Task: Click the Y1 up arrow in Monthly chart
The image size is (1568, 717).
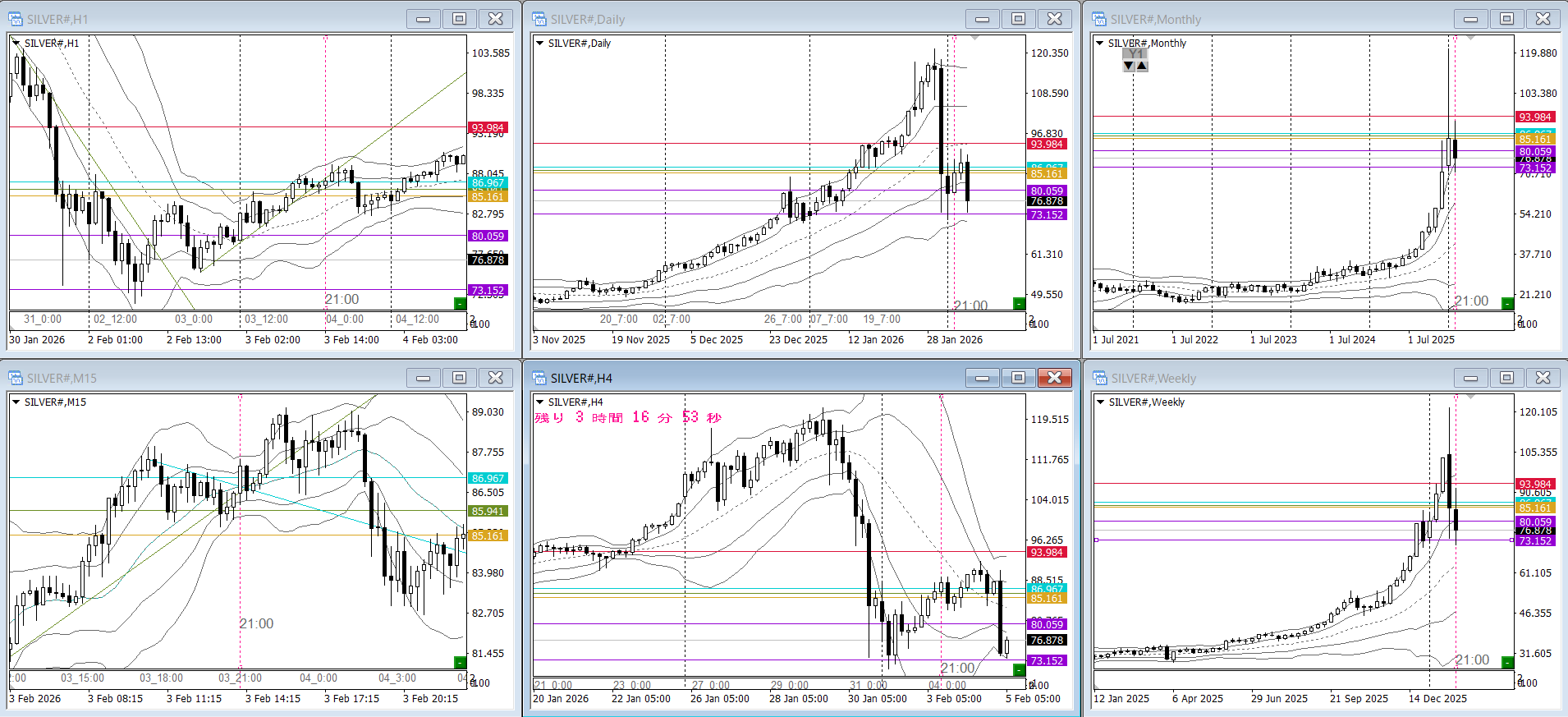Action: click(x=1142, y=66)
